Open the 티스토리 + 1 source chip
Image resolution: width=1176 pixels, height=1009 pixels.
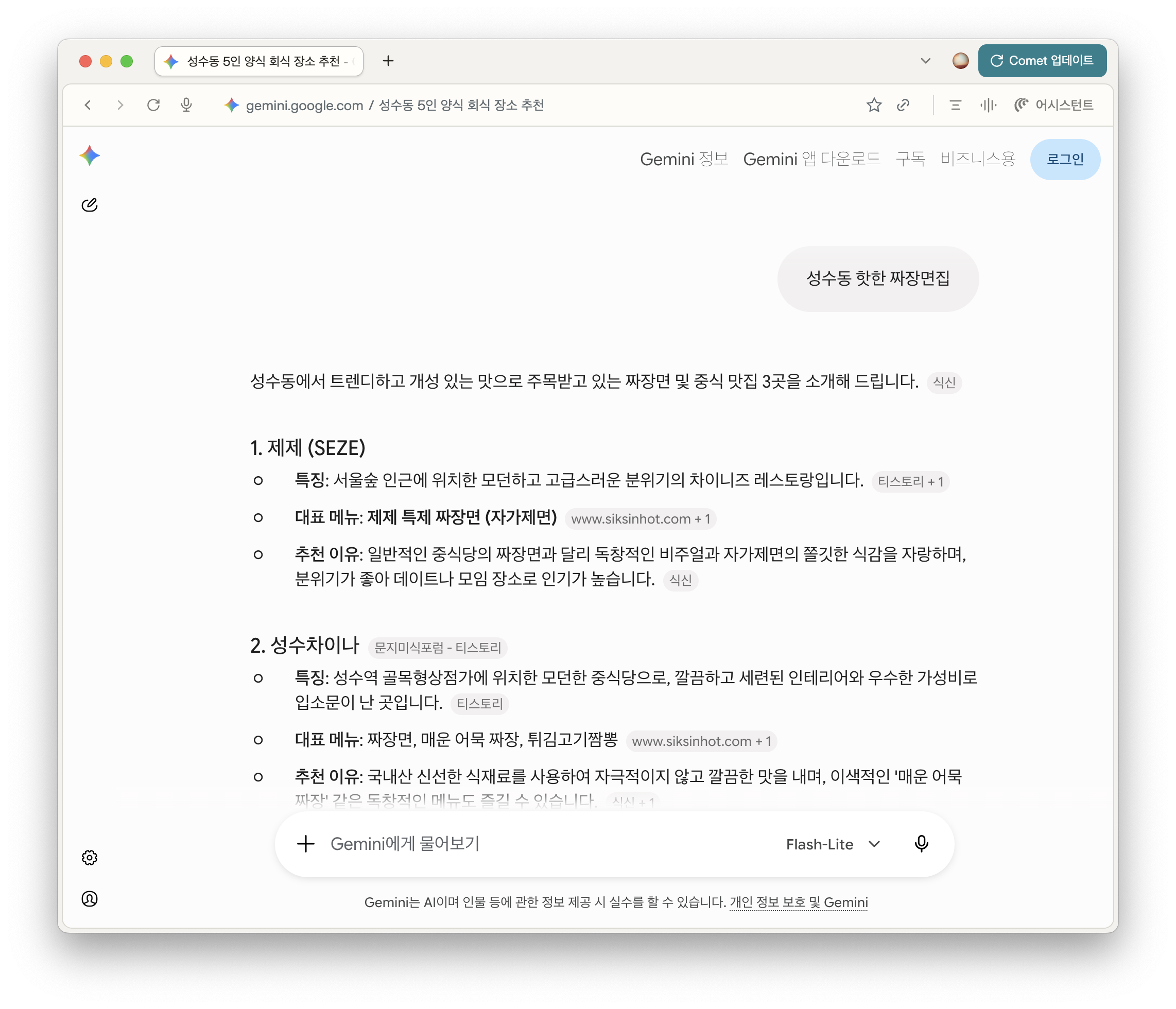910,481
